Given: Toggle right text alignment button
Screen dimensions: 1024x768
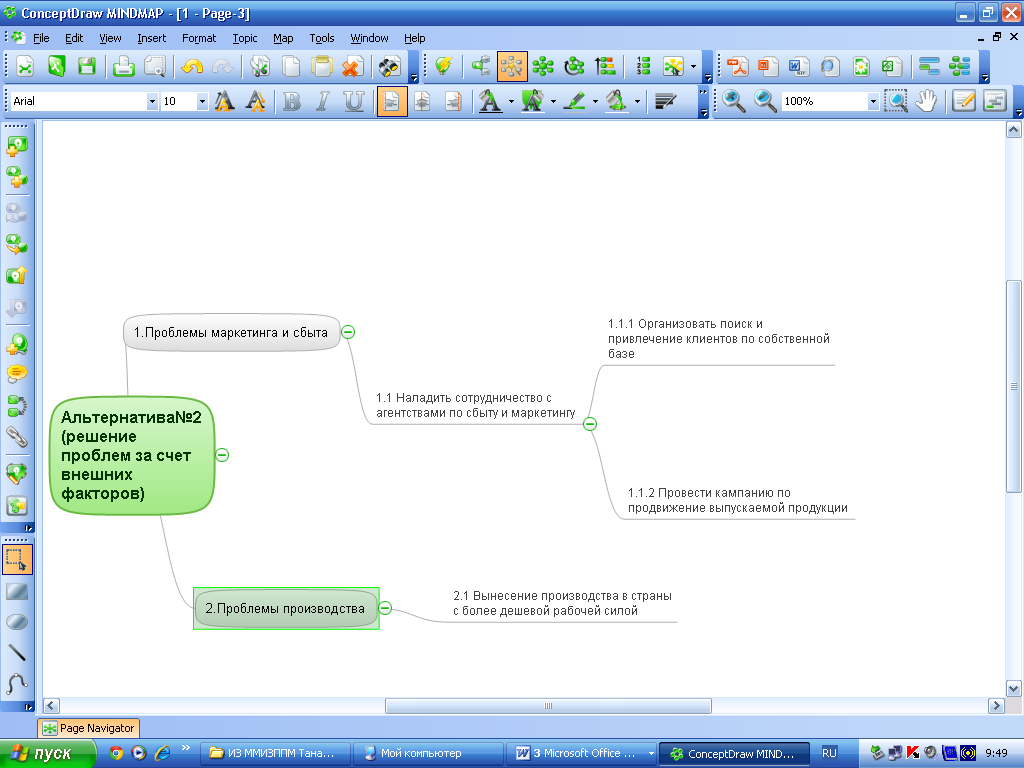Looking at the screenshot, I should coord(453,101).
